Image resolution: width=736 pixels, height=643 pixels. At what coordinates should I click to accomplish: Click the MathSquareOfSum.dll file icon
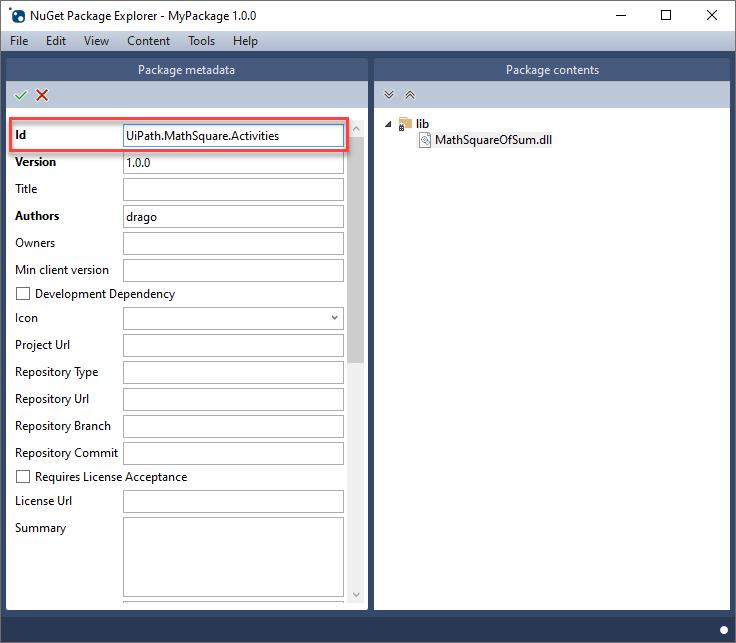click(424, 140)
